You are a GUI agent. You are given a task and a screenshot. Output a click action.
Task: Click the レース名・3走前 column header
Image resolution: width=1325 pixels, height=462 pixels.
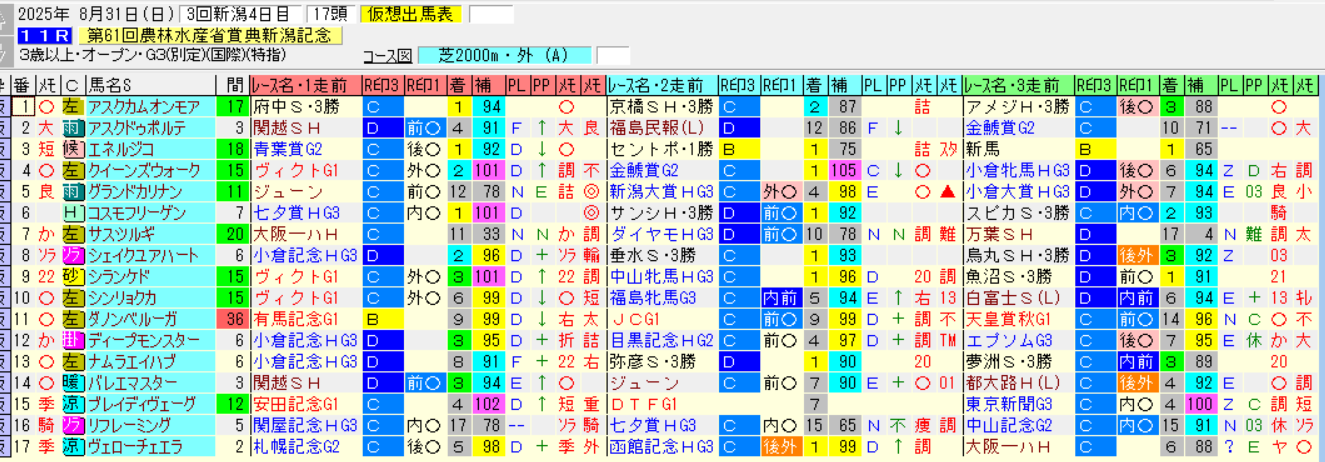click(1019, 85)
